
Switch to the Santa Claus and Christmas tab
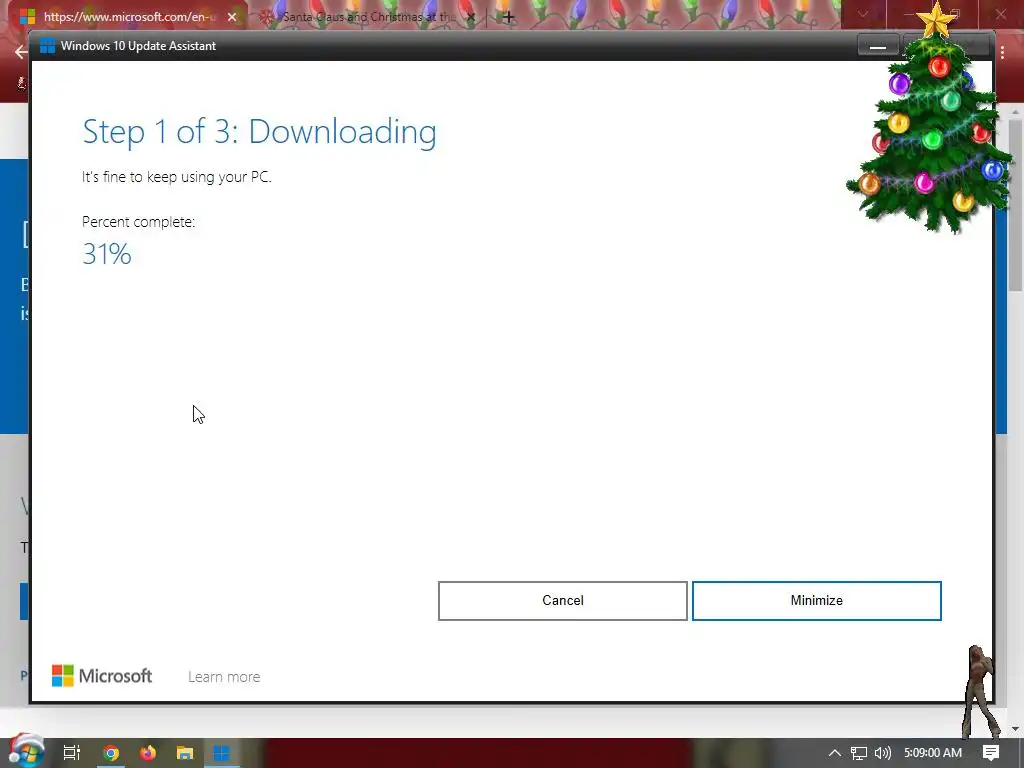[x=368, y=17]
